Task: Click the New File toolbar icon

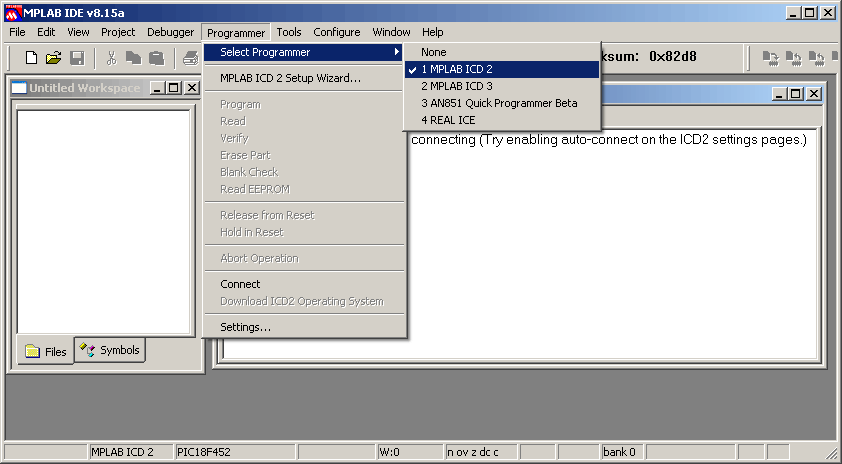Action: coord(31,57)
